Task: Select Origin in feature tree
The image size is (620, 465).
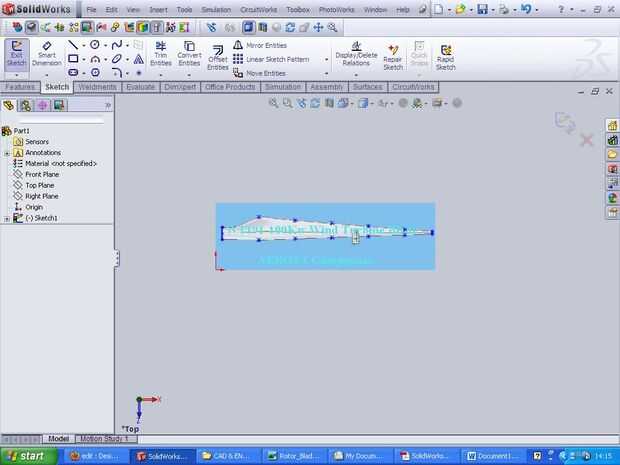Action: [x=28, y=207]
